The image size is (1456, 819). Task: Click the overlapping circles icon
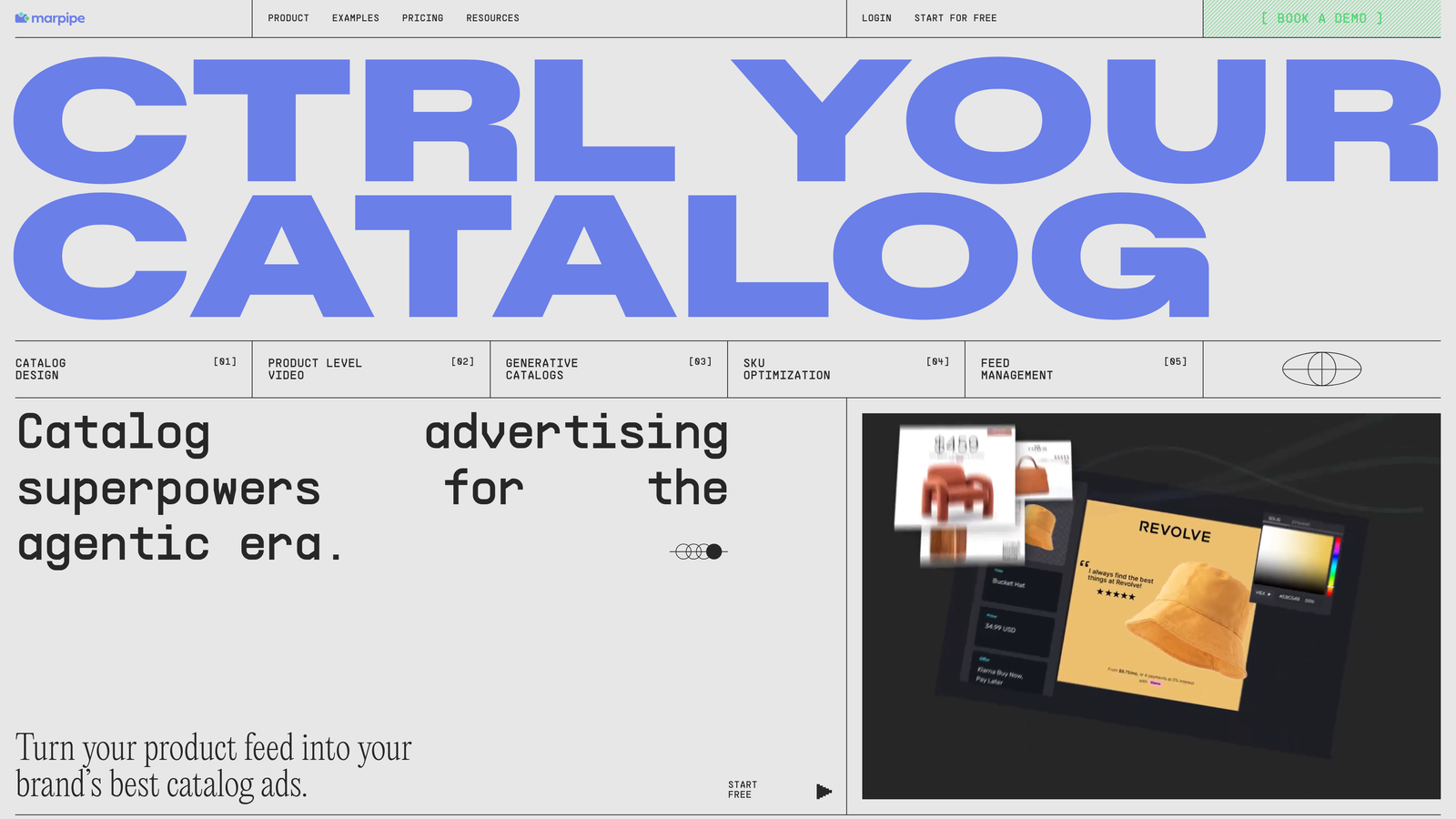[x=699, y=551]
